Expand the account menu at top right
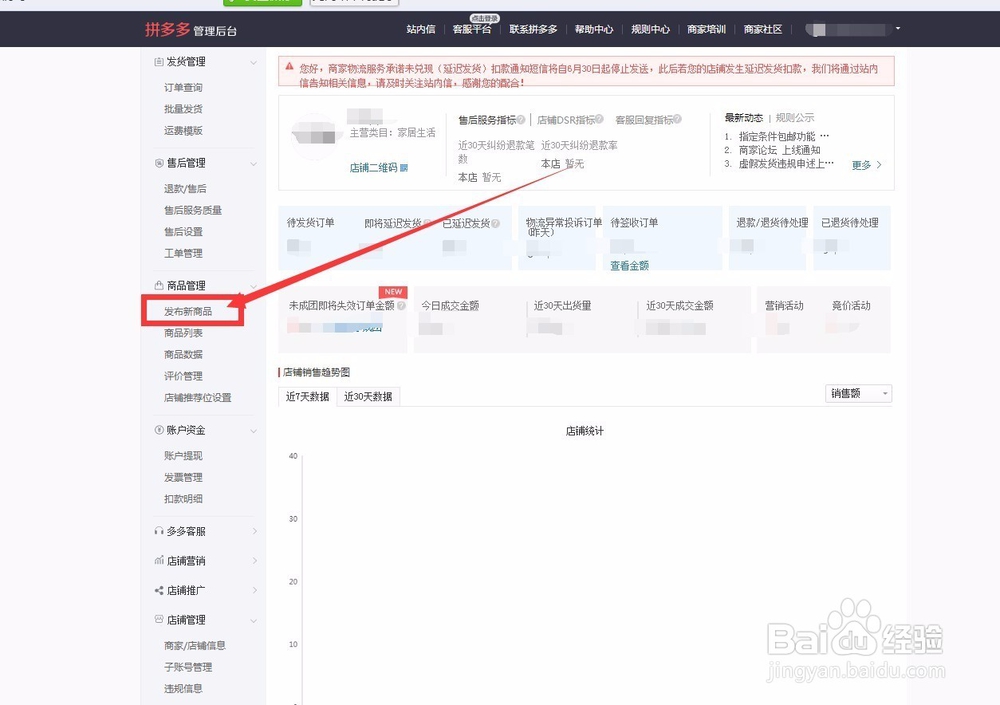This screenshot has height=705, width=1000. tap(898, 29)
